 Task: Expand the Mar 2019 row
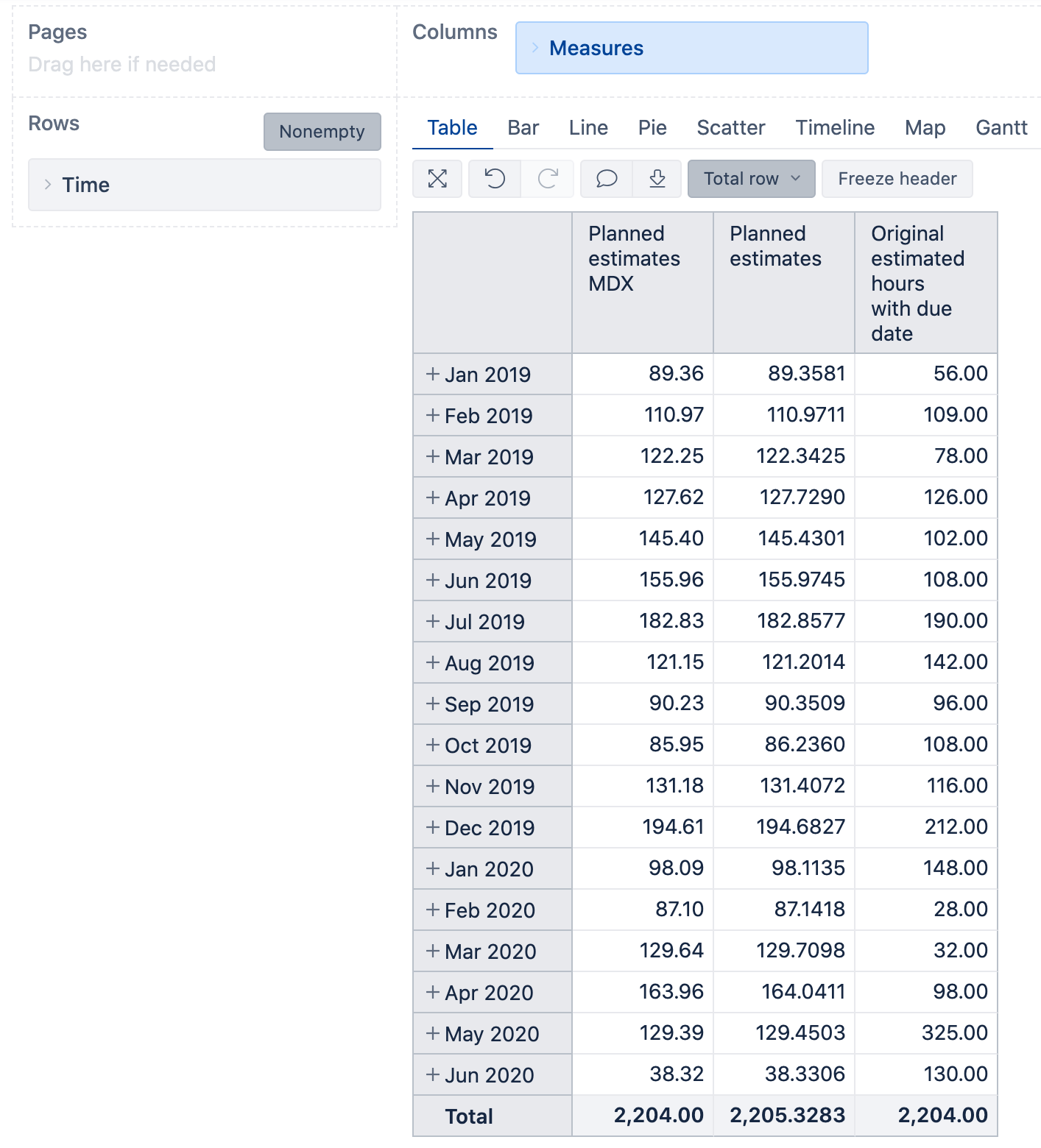[433, 456]
